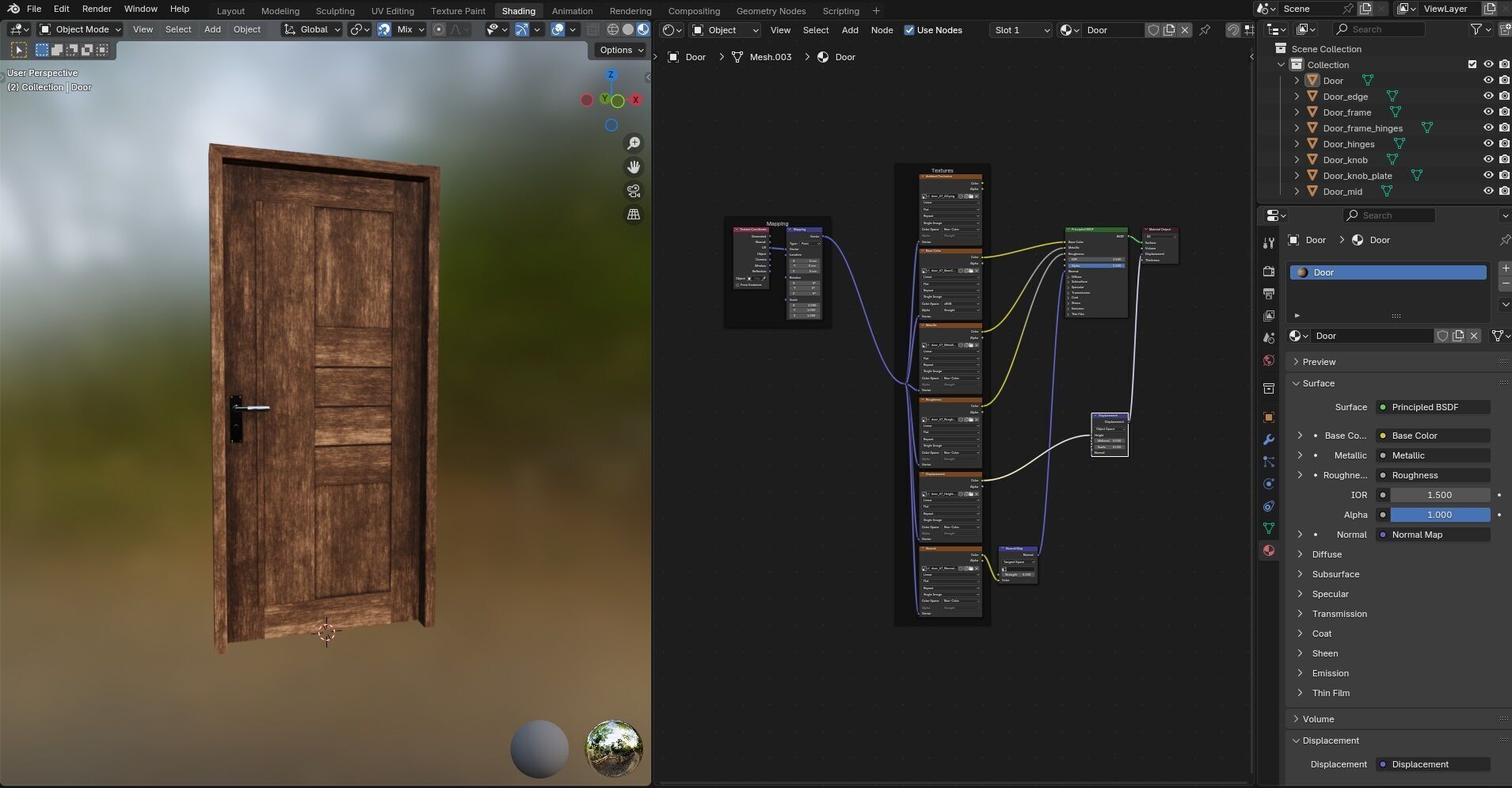Toggle Collection exclude checkbox in outliner
1512x788 pixels.
pos(1472,65)
